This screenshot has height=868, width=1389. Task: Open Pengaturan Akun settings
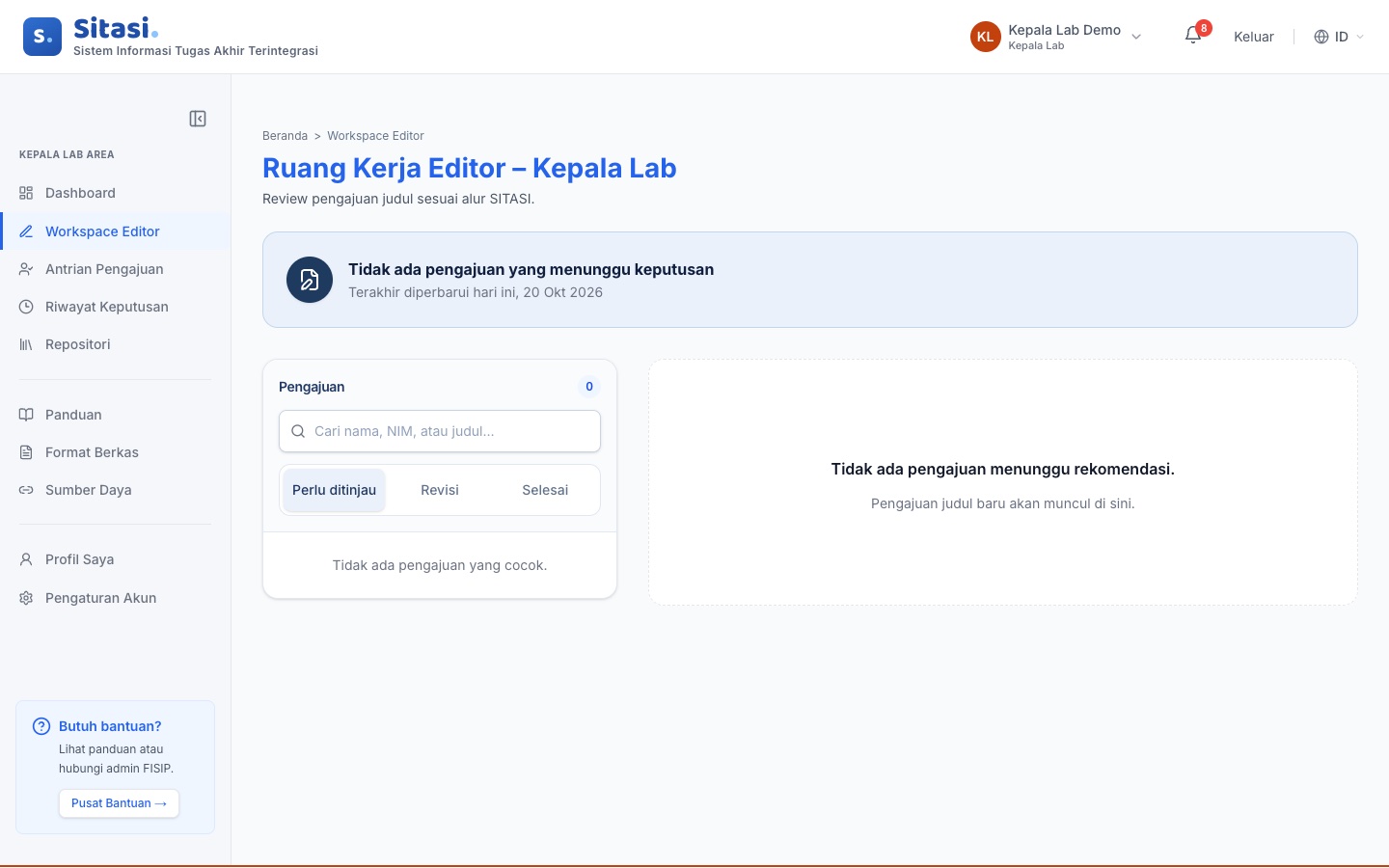pos(116,598)
